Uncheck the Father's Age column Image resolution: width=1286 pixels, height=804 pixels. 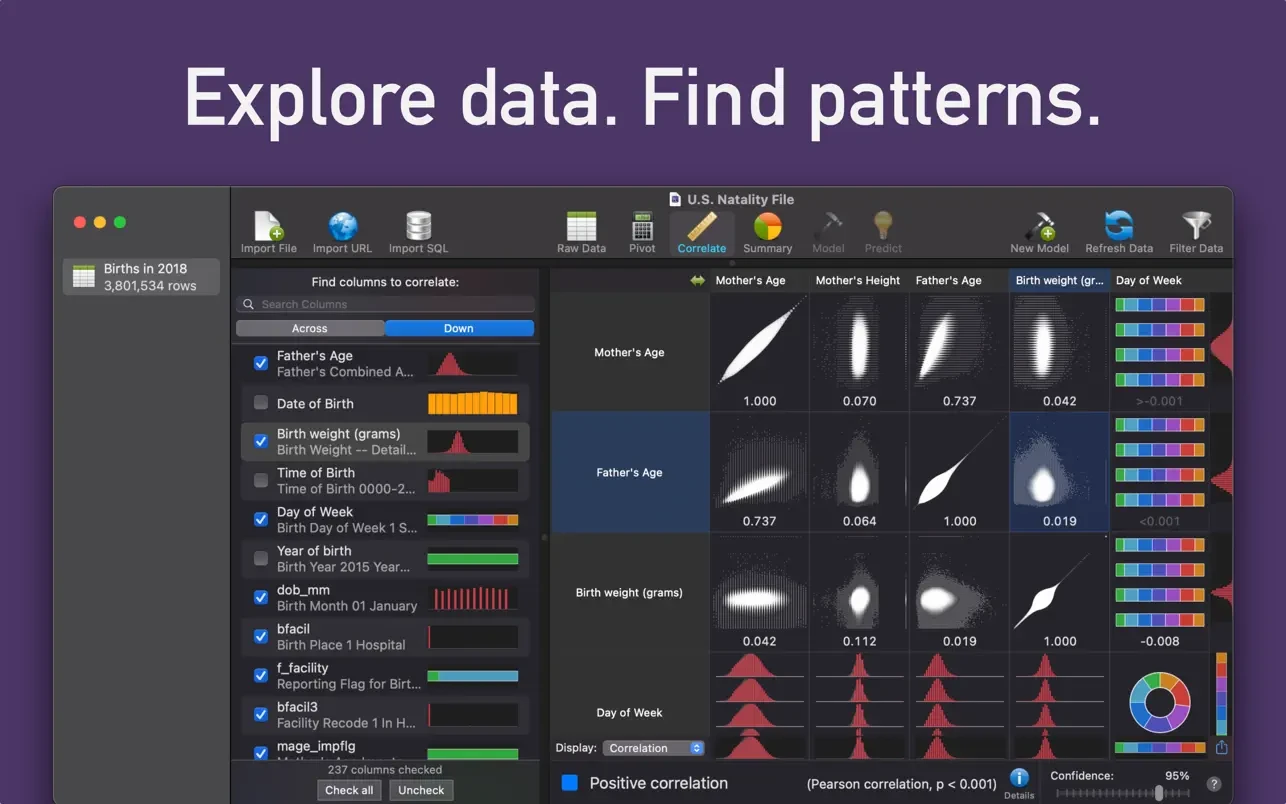[x=261, y=363]
